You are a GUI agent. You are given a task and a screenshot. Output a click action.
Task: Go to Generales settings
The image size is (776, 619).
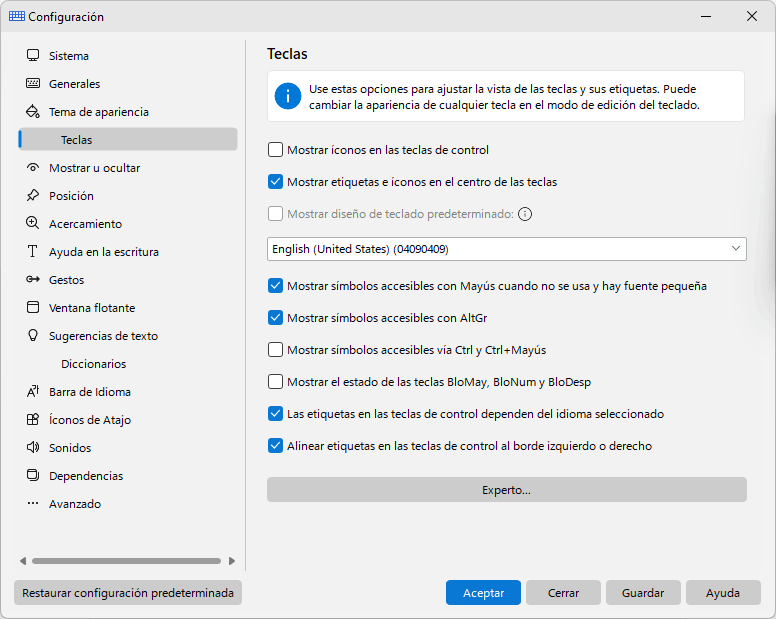[x=128, y=83]
